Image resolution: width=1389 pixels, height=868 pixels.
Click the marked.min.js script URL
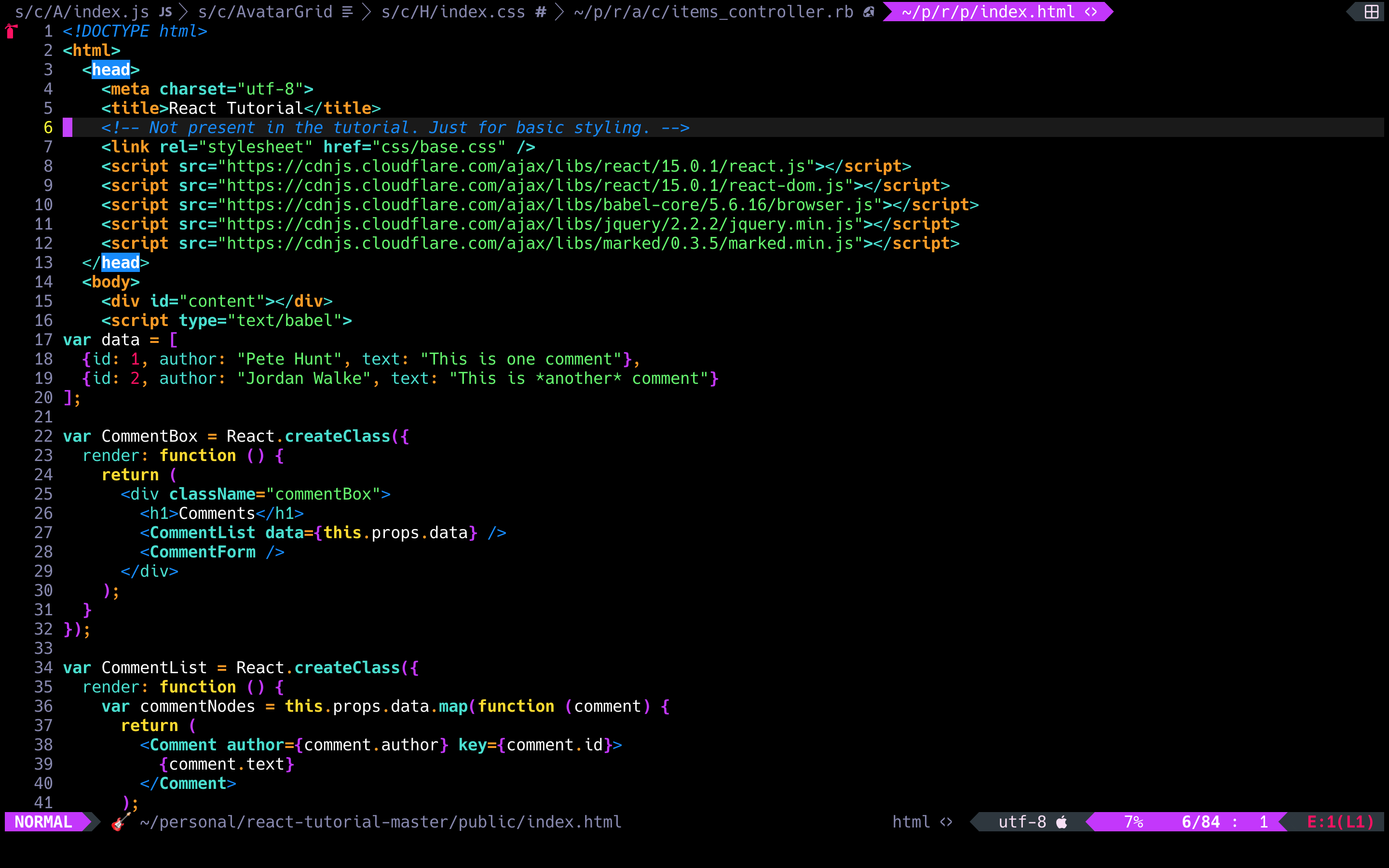540,244
